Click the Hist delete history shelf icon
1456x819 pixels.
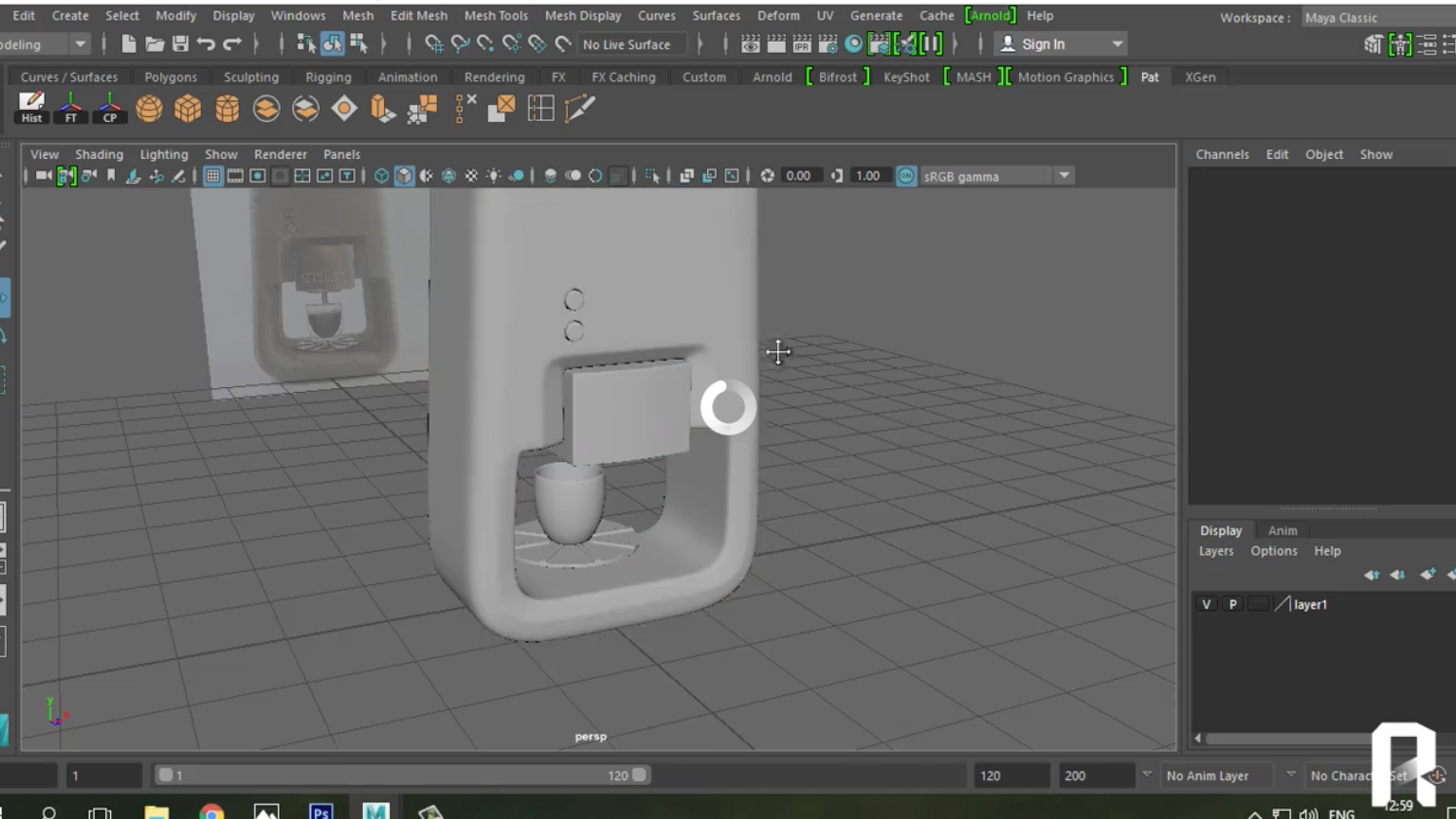click(31, 107)
